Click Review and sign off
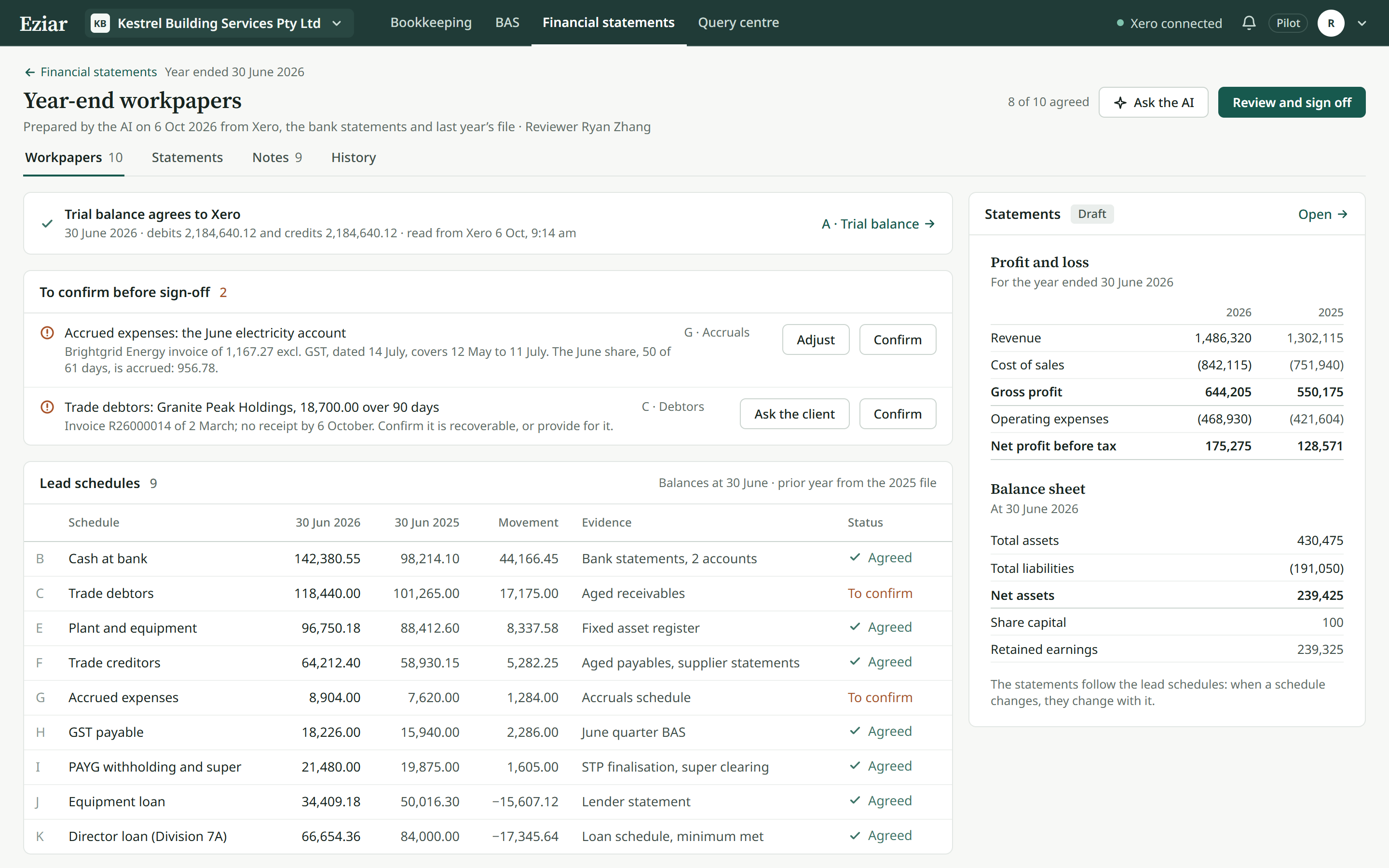This screenshot has width=1389, height=868. coord(1292,102)
